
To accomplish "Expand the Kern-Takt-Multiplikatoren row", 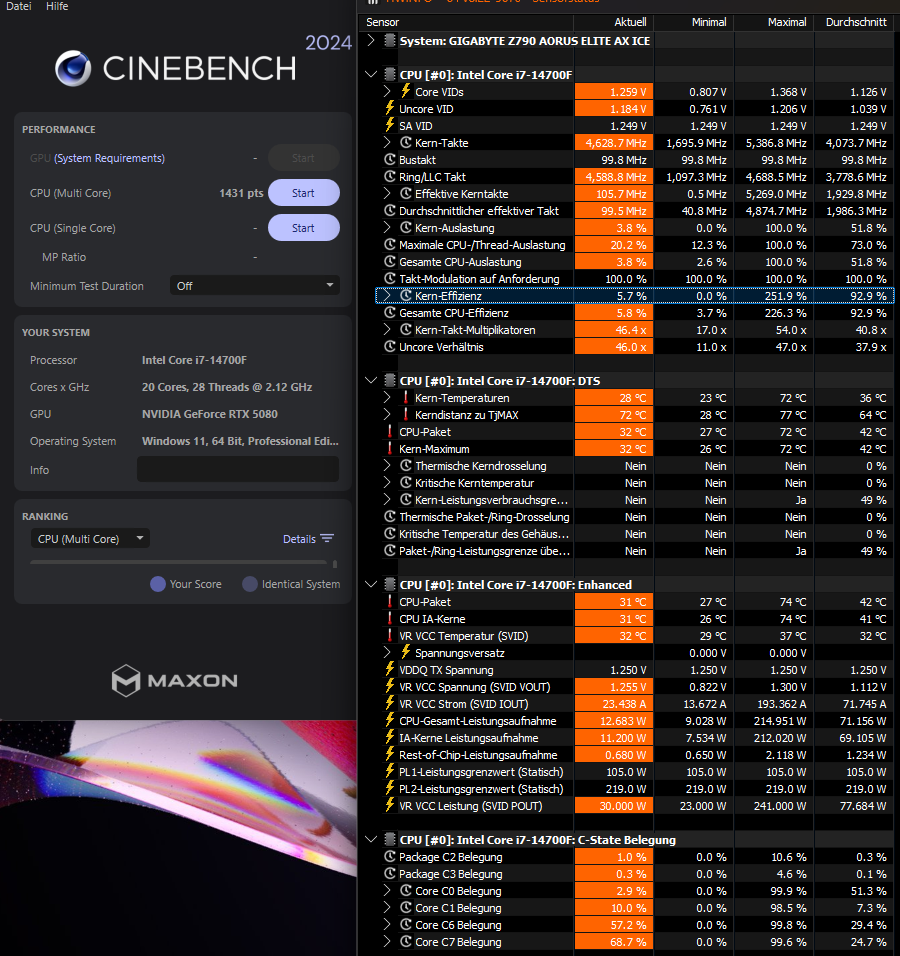I will [x=388, y=330].
